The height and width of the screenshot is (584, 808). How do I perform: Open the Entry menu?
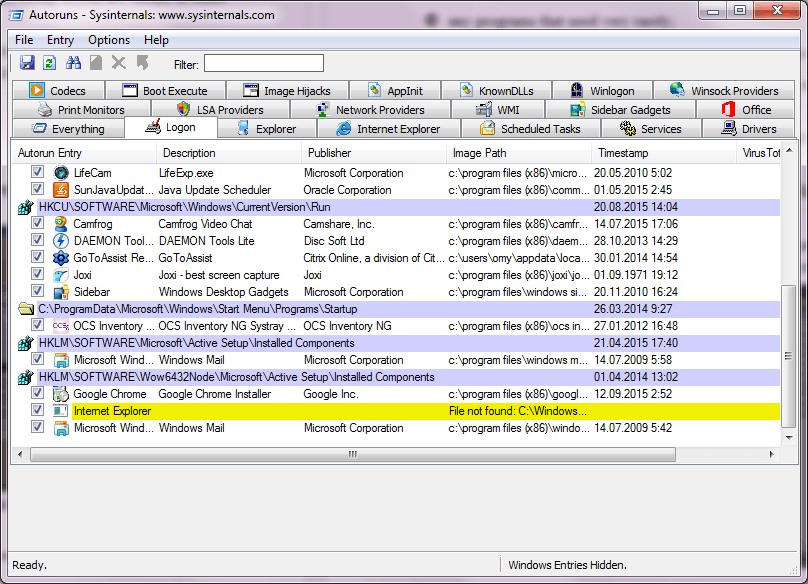(60, 40)
